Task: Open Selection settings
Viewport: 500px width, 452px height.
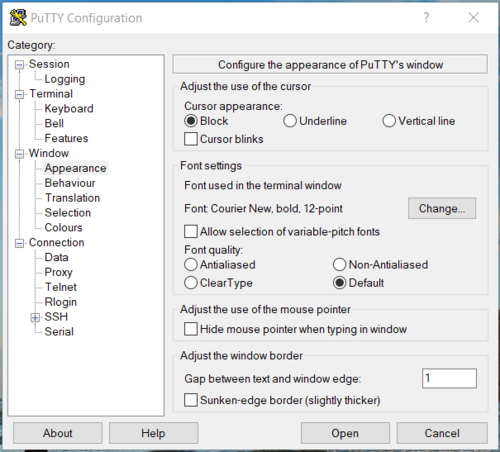Action: [x=68, y=213]
